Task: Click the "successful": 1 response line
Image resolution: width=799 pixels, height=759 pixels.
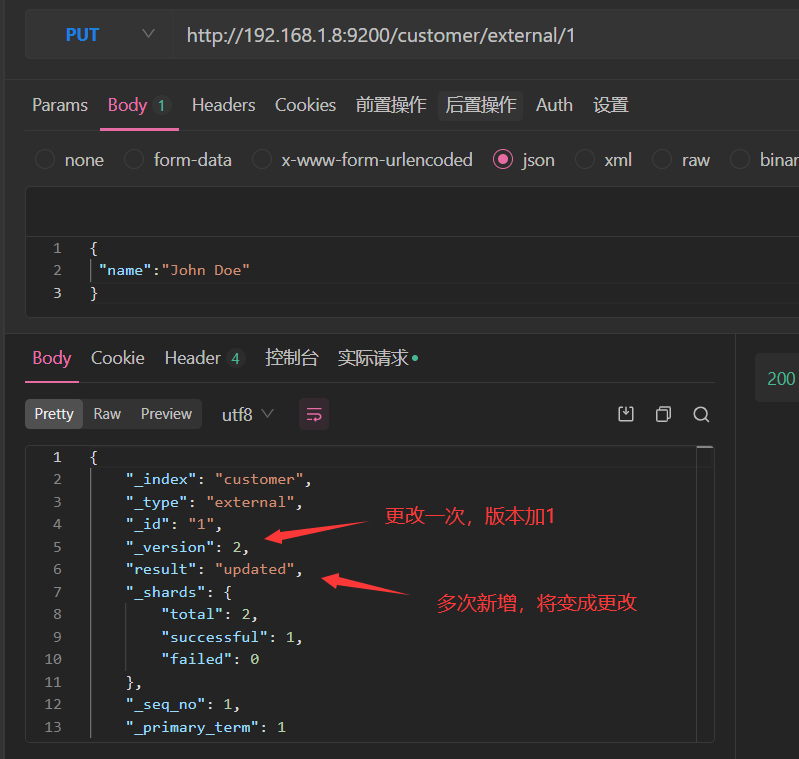Action: [x=232, y=637]
